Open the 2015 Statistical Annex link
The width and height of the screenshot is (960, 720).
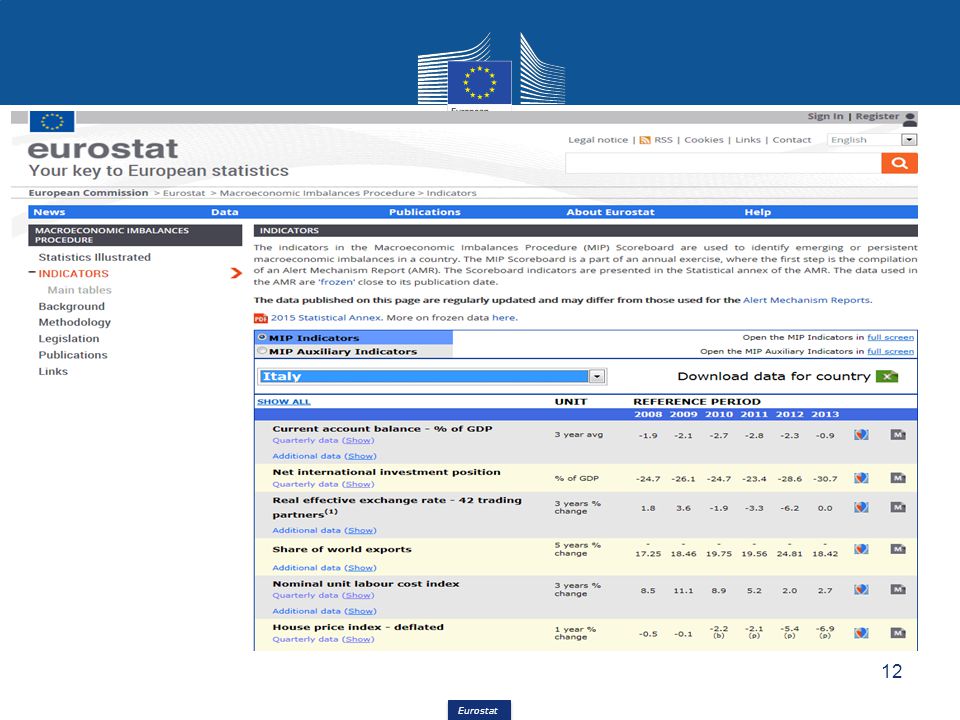pyautogui.click(x=326, y=318)
